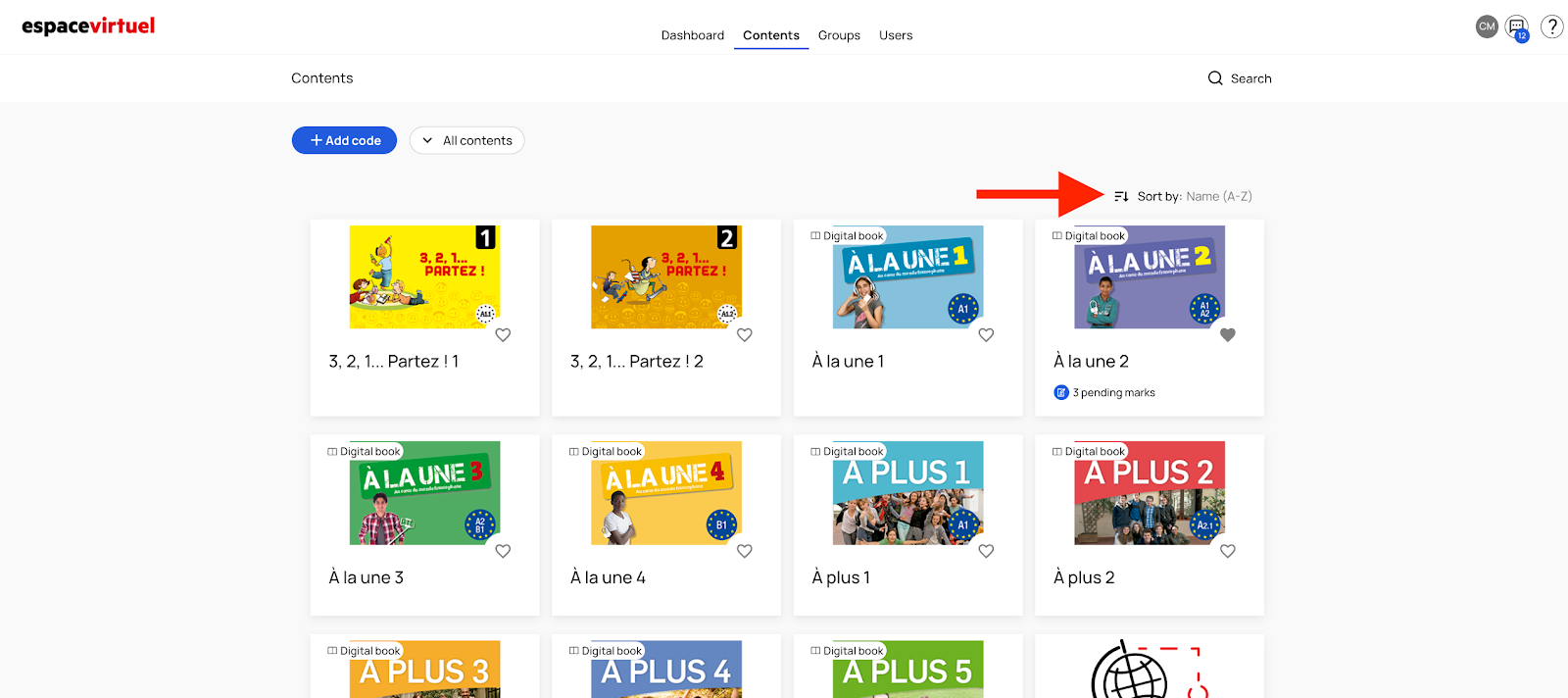This screenshot has height=698, width=1568.
Task: Open the Users tab
Action: pyautogui.click(x=896, y=35)
